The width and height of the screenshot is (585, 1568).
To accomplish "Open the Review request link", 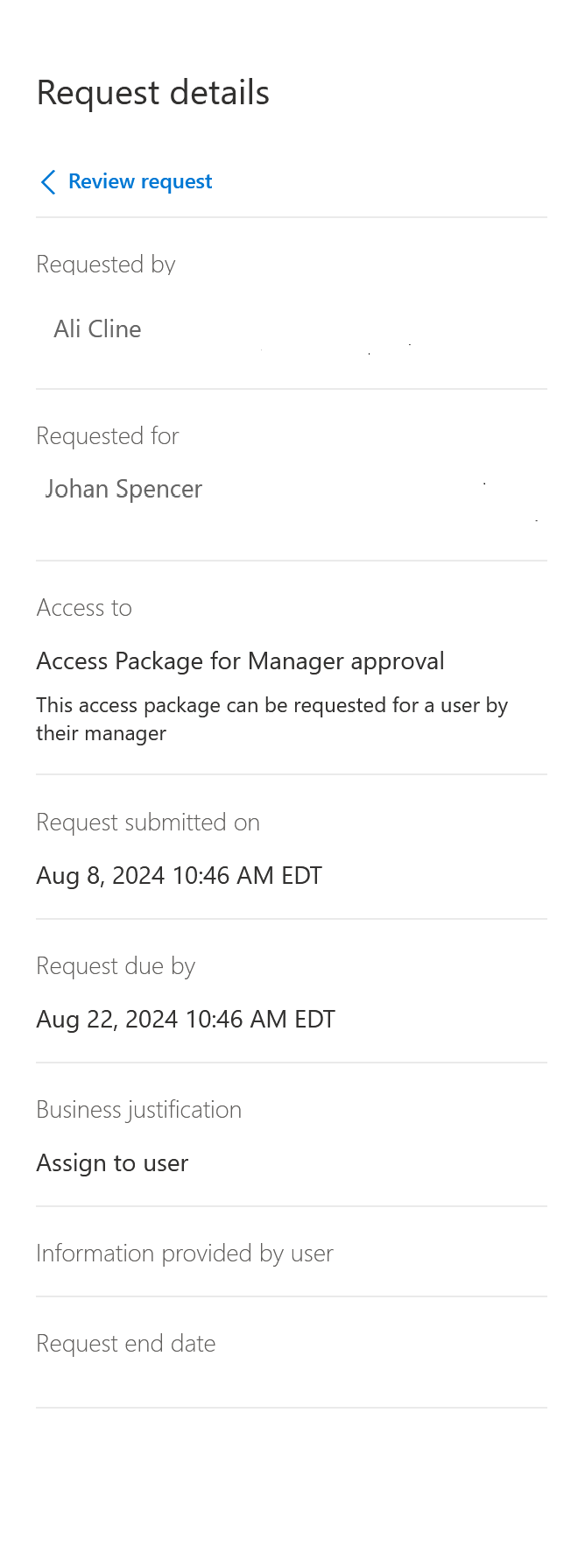I will (x=140, y=181).
